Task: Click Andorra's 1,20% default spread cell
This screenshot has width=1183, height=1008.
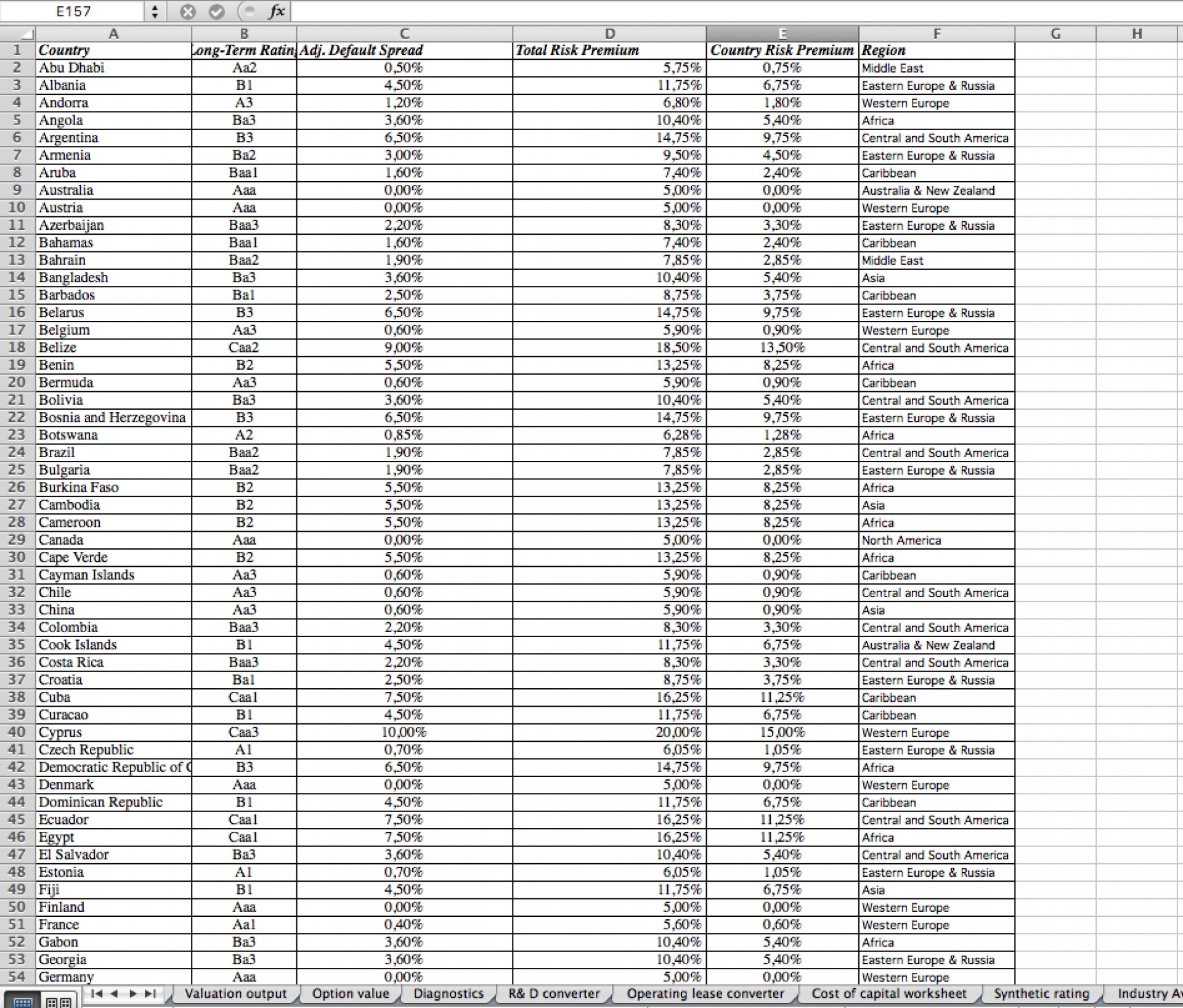Action: [404, 103]
